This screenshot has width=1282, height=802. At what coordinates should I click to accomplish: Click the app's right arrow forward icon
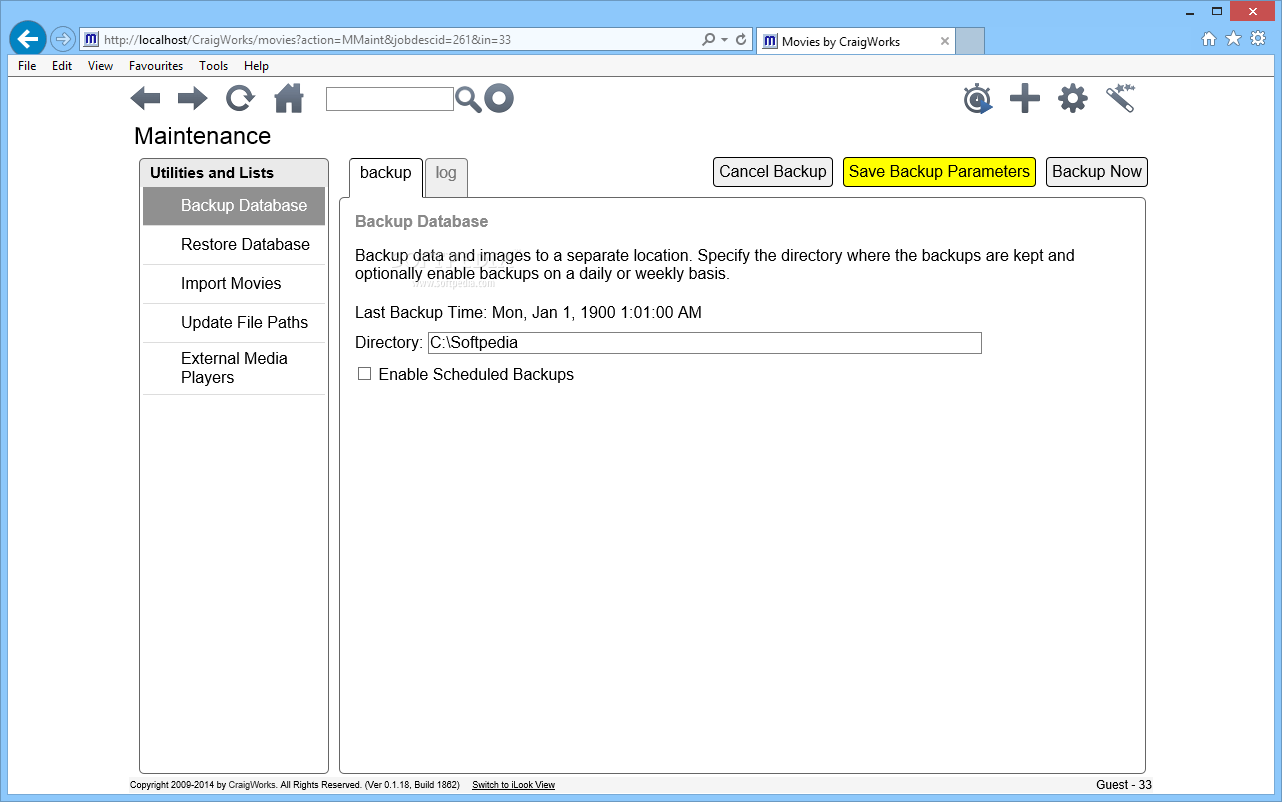tap(193, 98)
